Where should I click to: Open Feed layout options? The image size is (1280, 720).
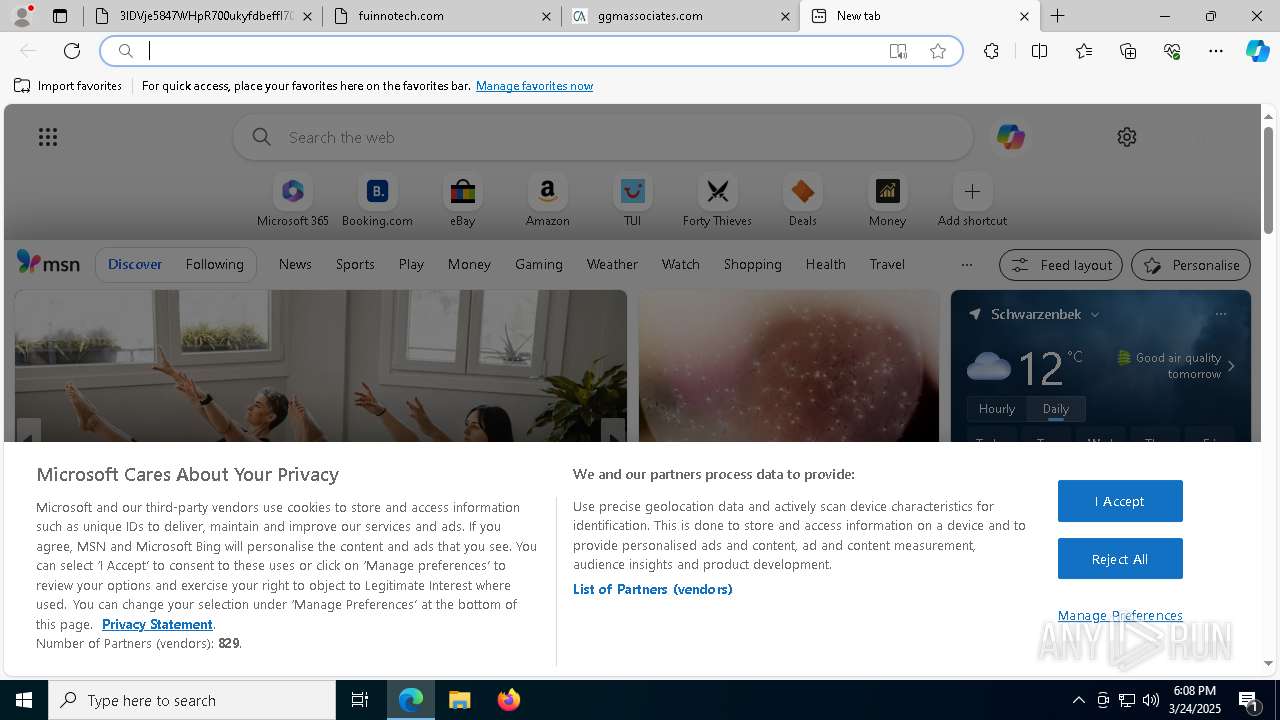[1061, 265]
